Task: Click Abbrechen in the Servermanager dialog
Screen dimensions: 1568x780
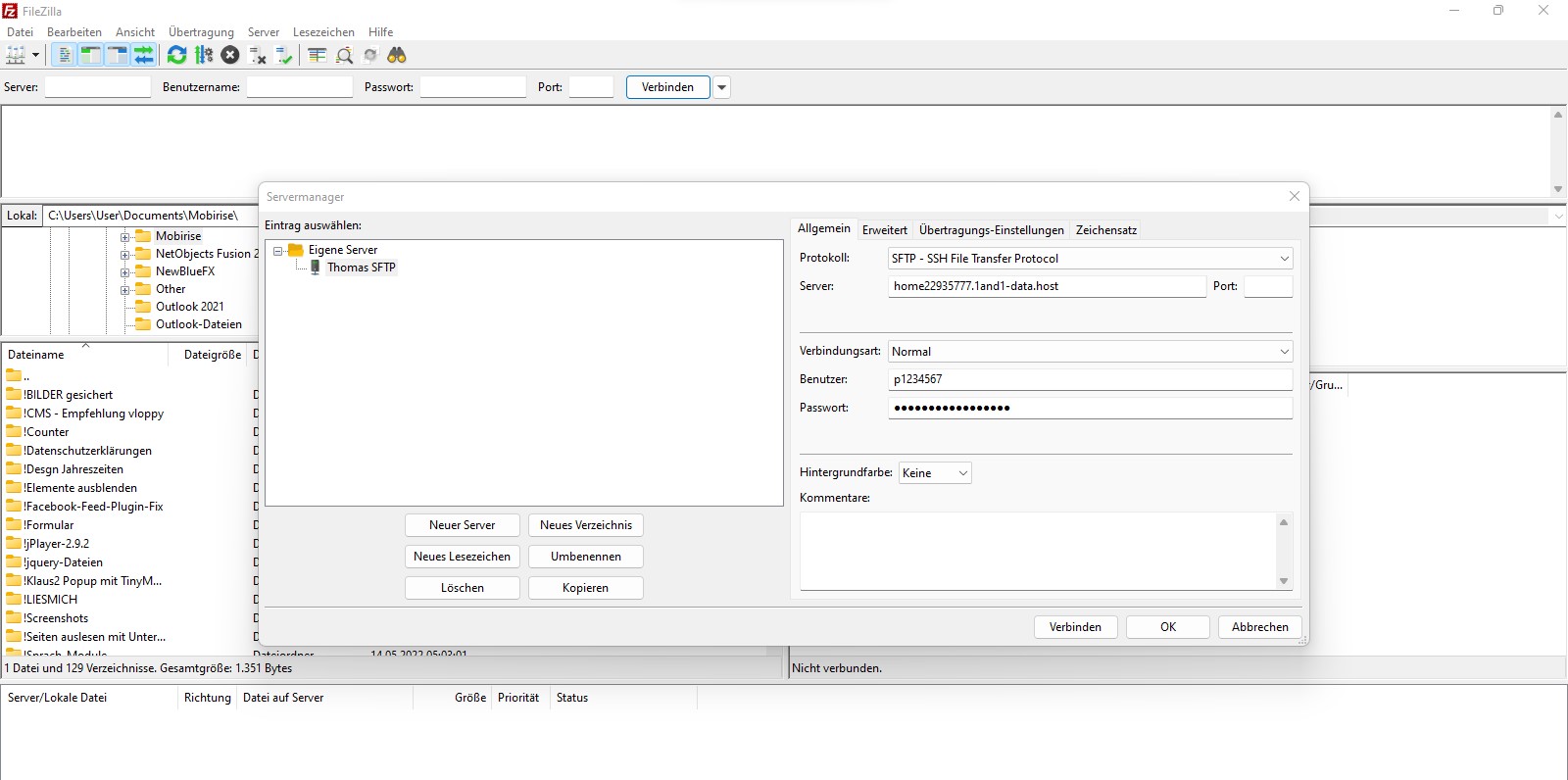Action: (1259, 627)
